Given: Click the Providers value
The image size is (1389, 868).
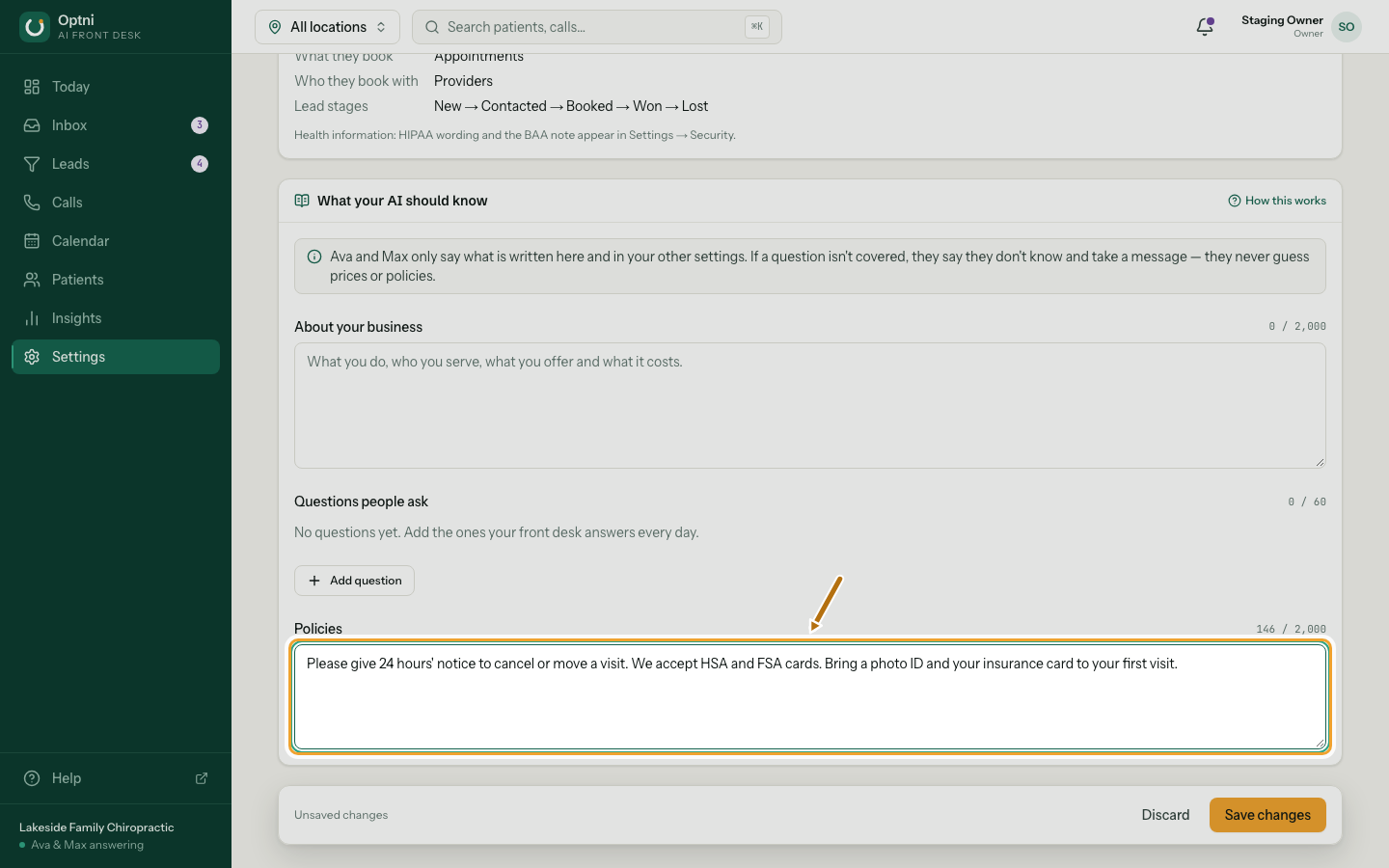Looking at the screenshot, I should click(463, 81).
